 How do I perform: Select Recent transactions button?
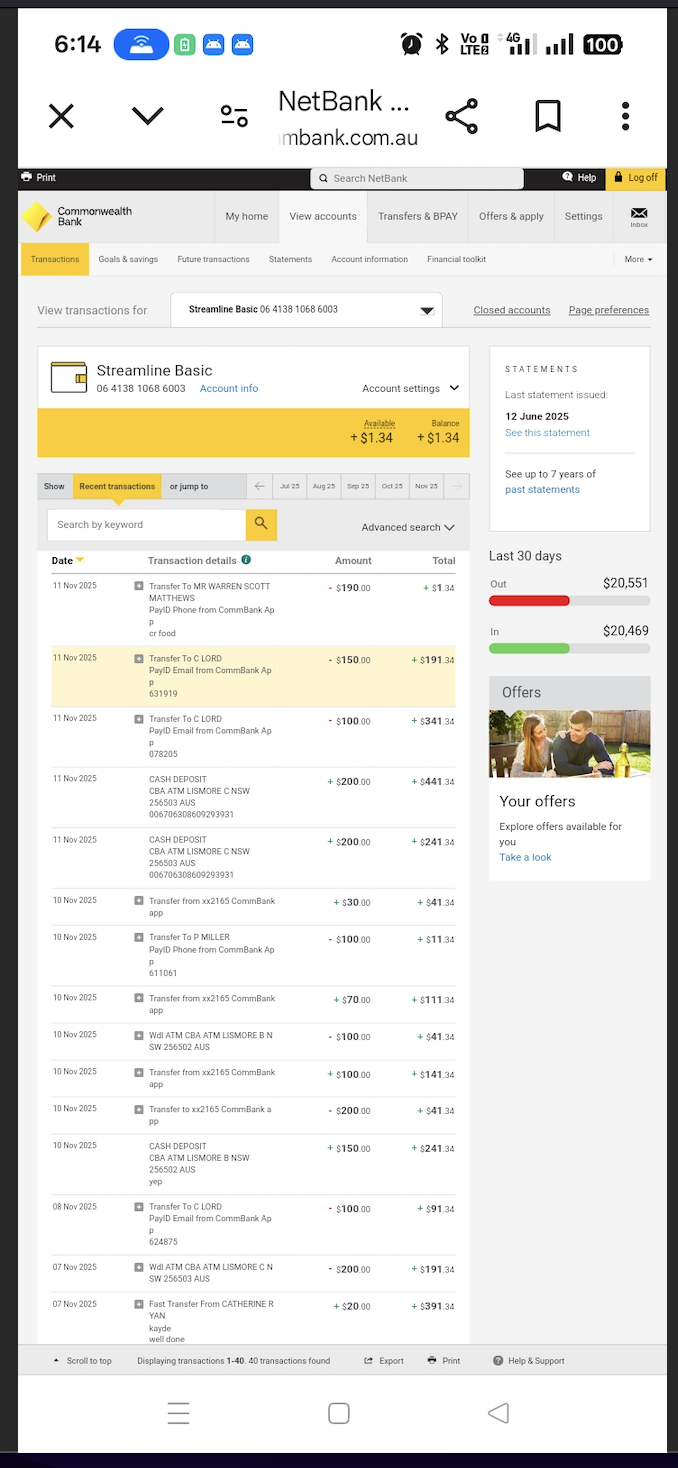(x=117, y=486)
